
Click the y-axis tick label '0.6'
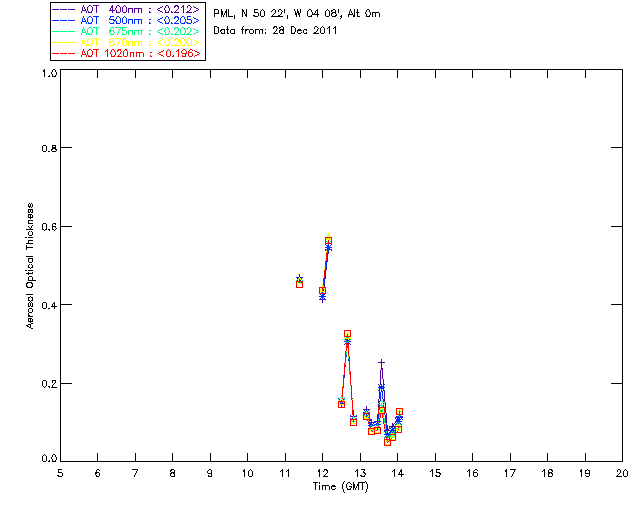(49, 227)
